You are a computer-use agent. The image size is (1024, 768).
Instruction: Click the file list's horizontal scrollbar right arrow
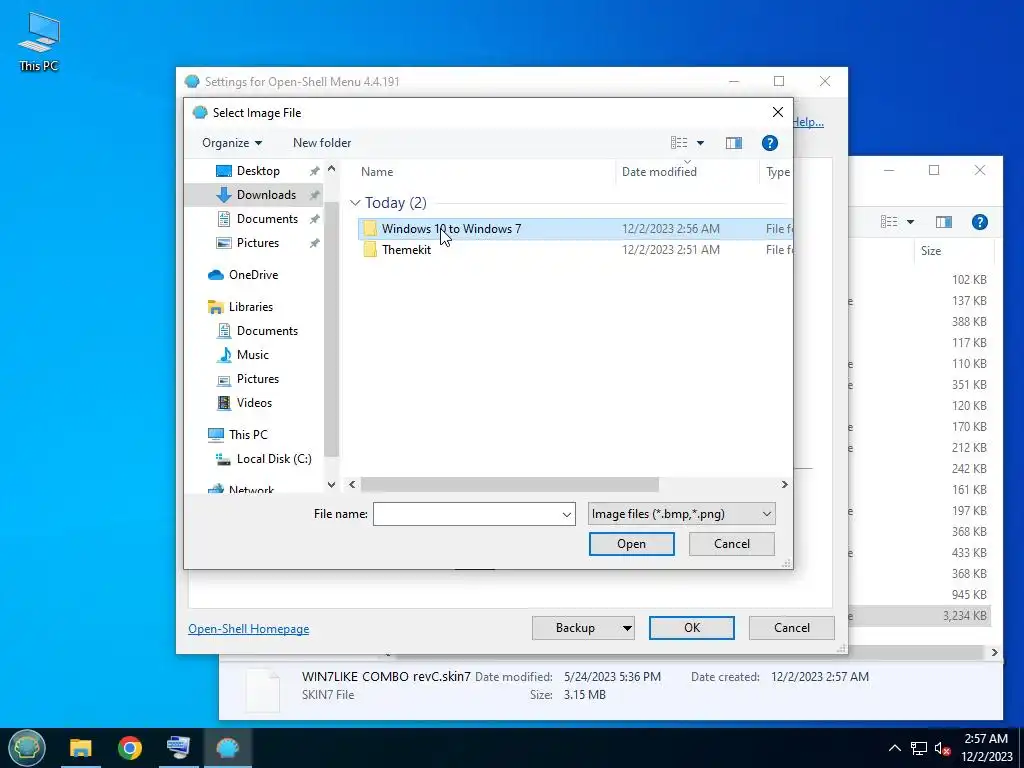[784, 485]
